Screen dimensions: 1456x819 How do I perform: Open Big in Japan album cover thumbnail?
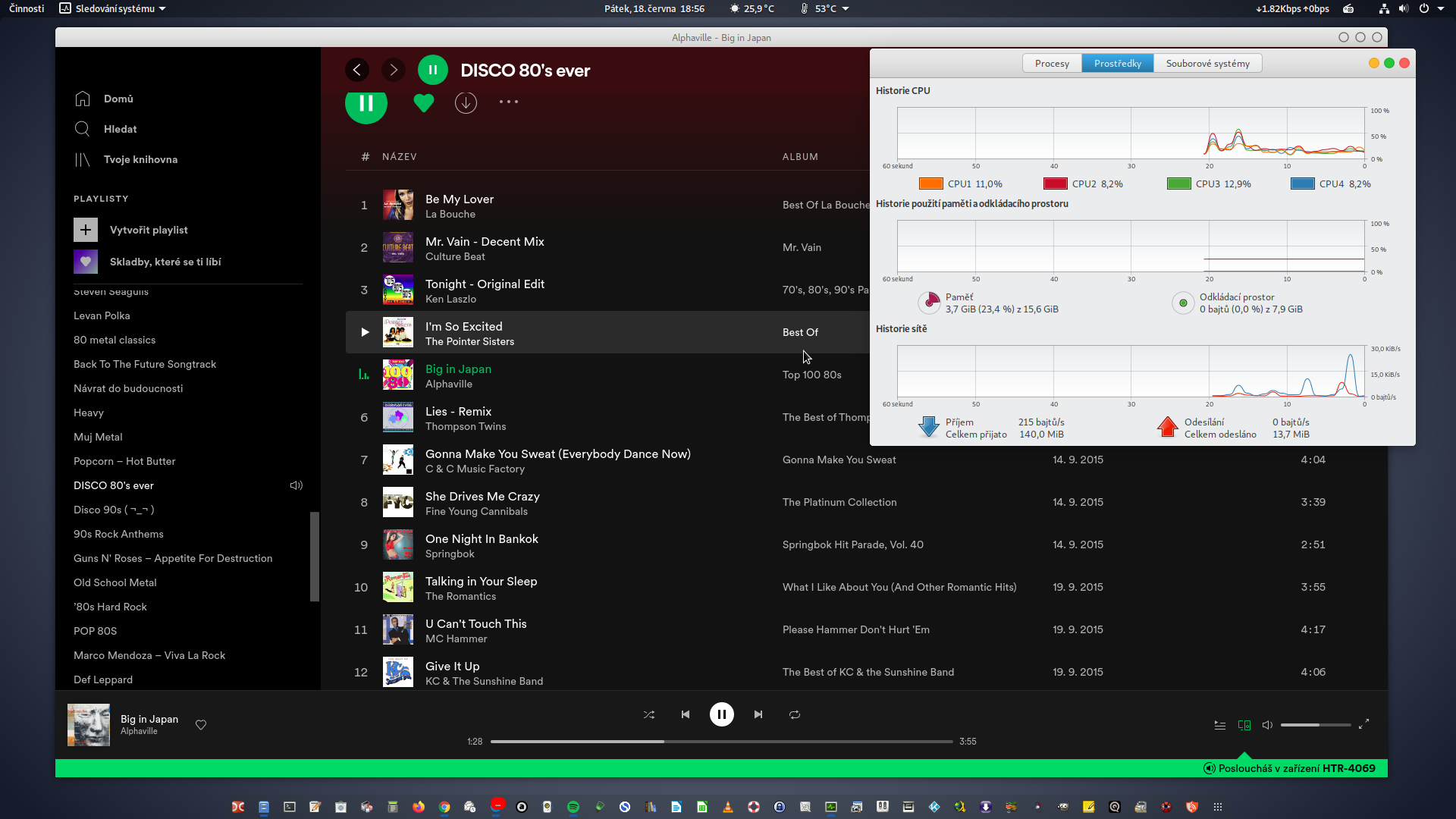[x=398, y=375]
